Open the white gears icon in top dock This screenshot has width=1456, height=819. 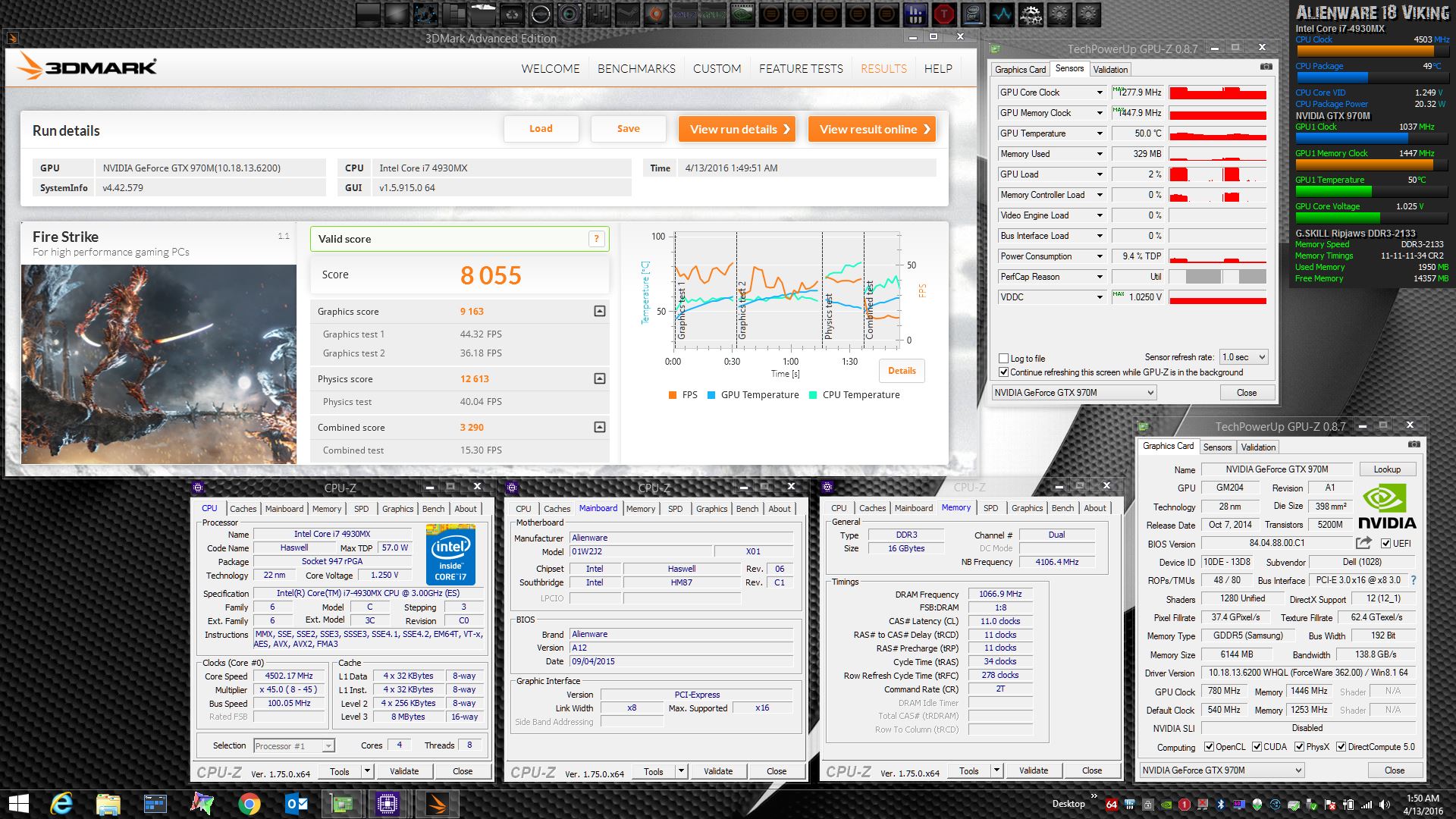[1031, 14]
